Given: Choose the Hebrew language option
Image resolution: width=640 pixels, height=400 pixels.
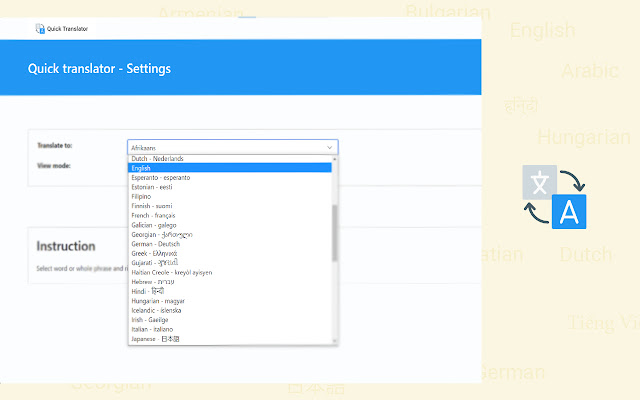Looking at the screenshot, I should coord(230,282).
